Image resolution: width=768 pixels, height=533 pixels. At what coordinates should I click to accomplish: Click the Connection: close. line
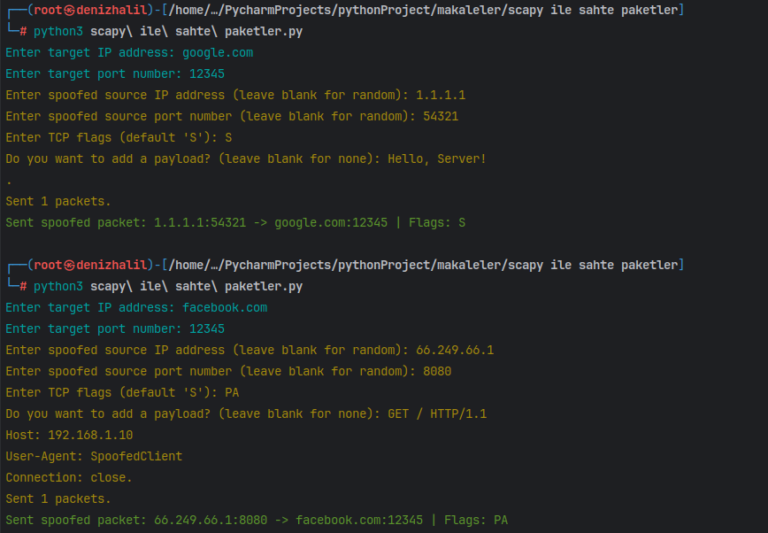(x=69, y=477)
